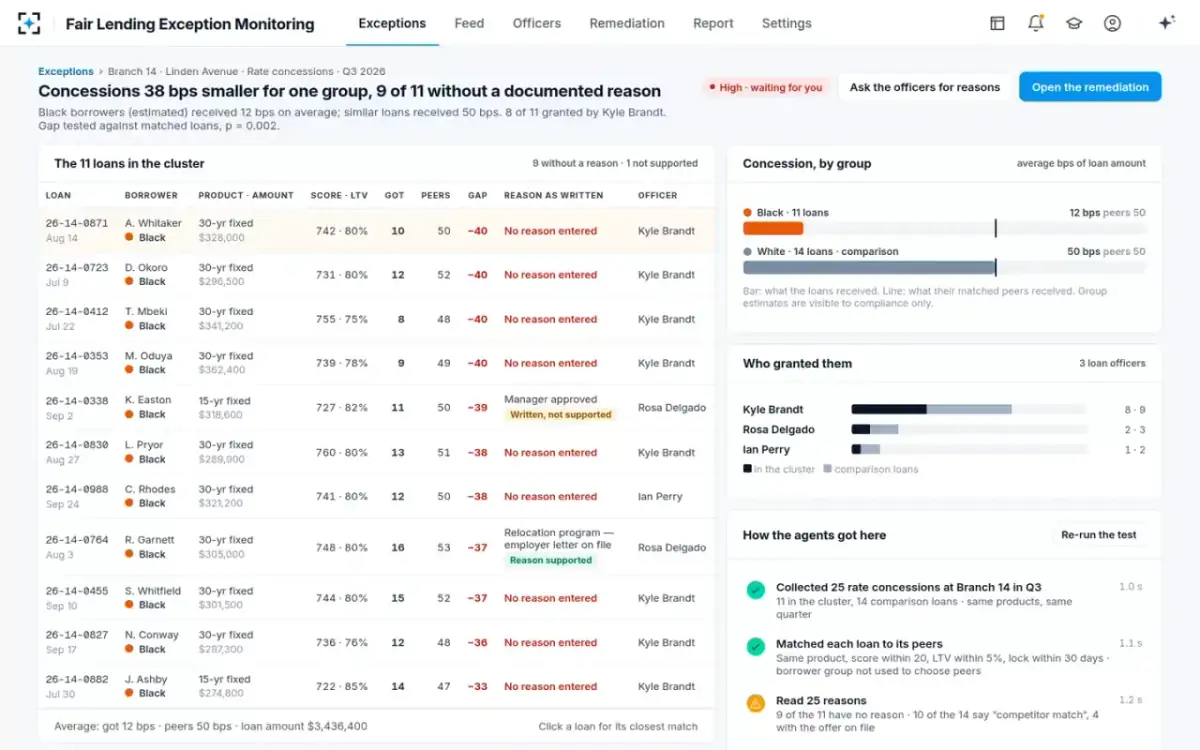Image resolution: width=1200 pixels, height=750 pixels.
Task: Click Open the remediation button
Action: point(1090,87)
